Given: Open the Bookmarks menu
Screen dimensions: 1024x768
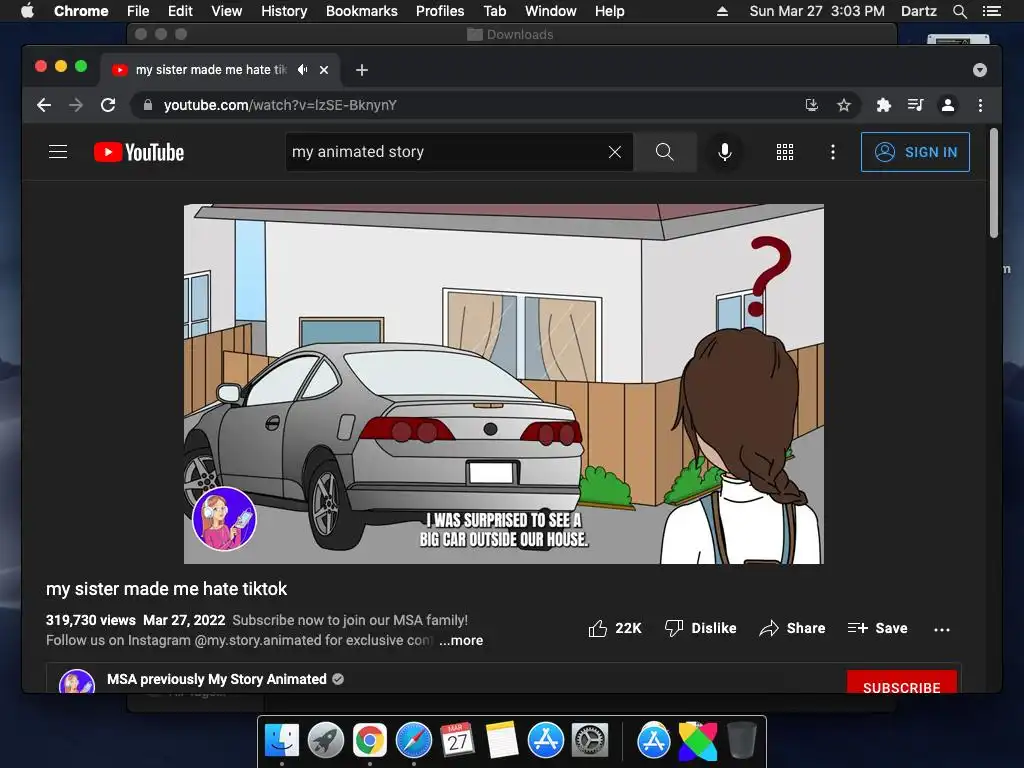Looking at the screenshot, I should point(362,11).
